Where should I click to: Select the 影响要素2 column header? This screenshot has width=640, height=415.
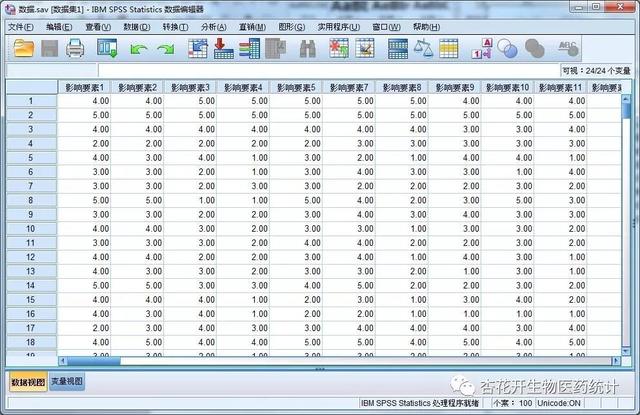click(x=137, y=87)
